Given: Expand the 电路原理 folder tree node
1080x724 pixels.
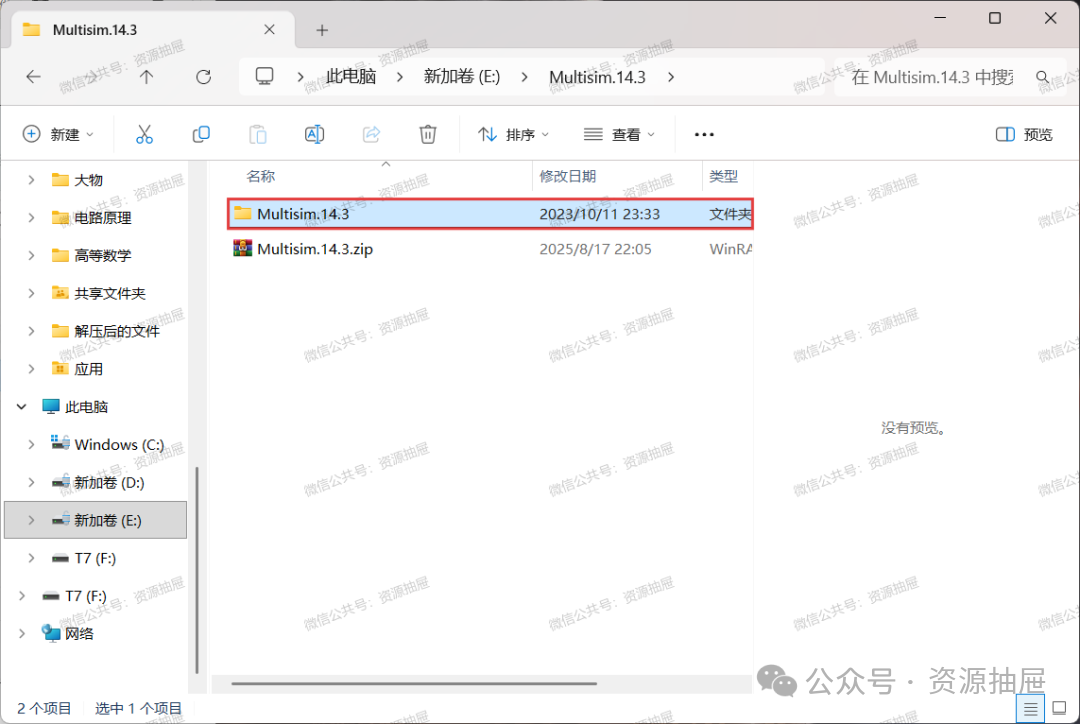Looking at the screenshot, I should [31, 218].
